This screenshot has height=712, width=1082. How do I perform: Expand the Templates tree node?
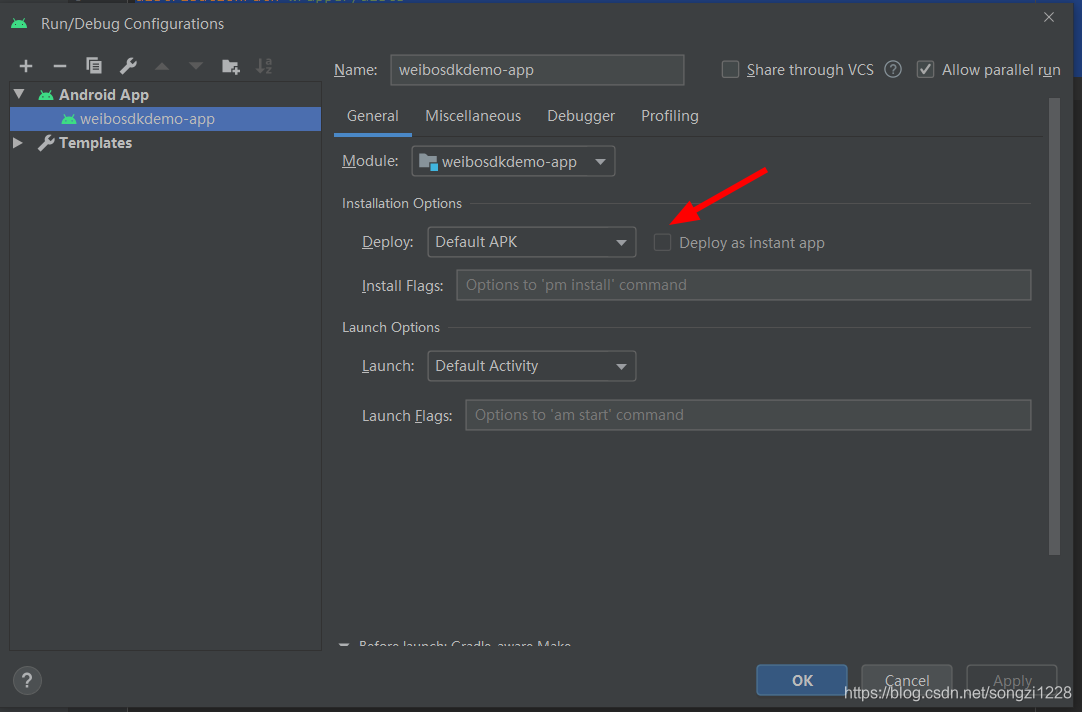click(17, 142)
